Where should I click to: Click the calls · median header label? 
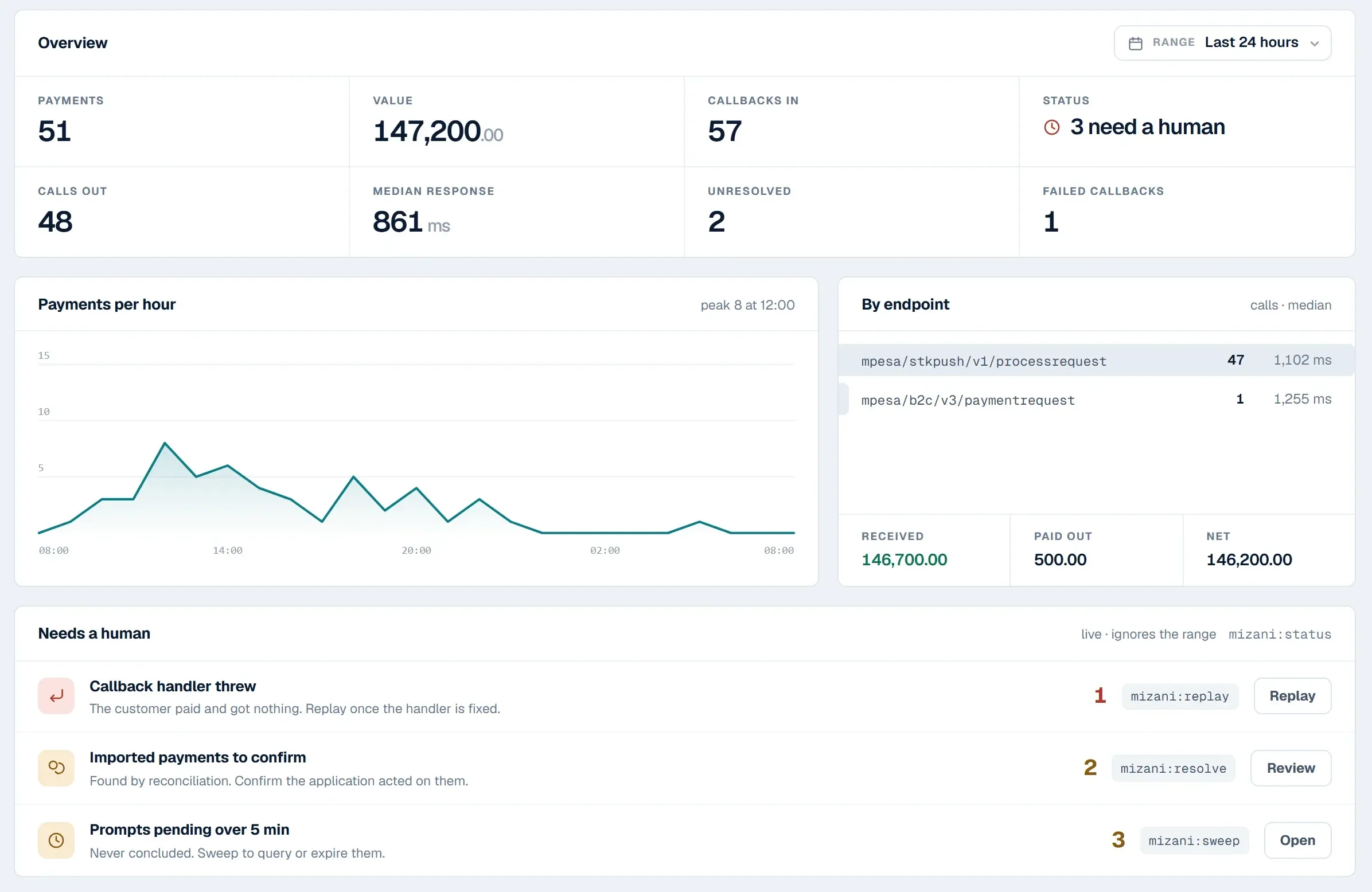(1291, 306)
